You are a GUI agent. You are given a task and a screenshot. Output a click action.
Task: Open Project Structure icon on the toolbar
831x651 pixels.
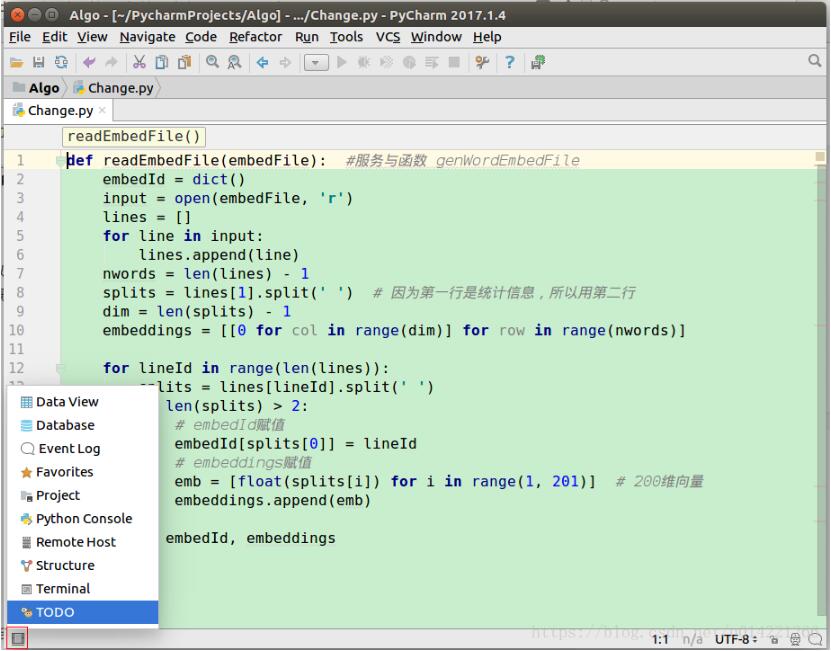click(536, 62)
